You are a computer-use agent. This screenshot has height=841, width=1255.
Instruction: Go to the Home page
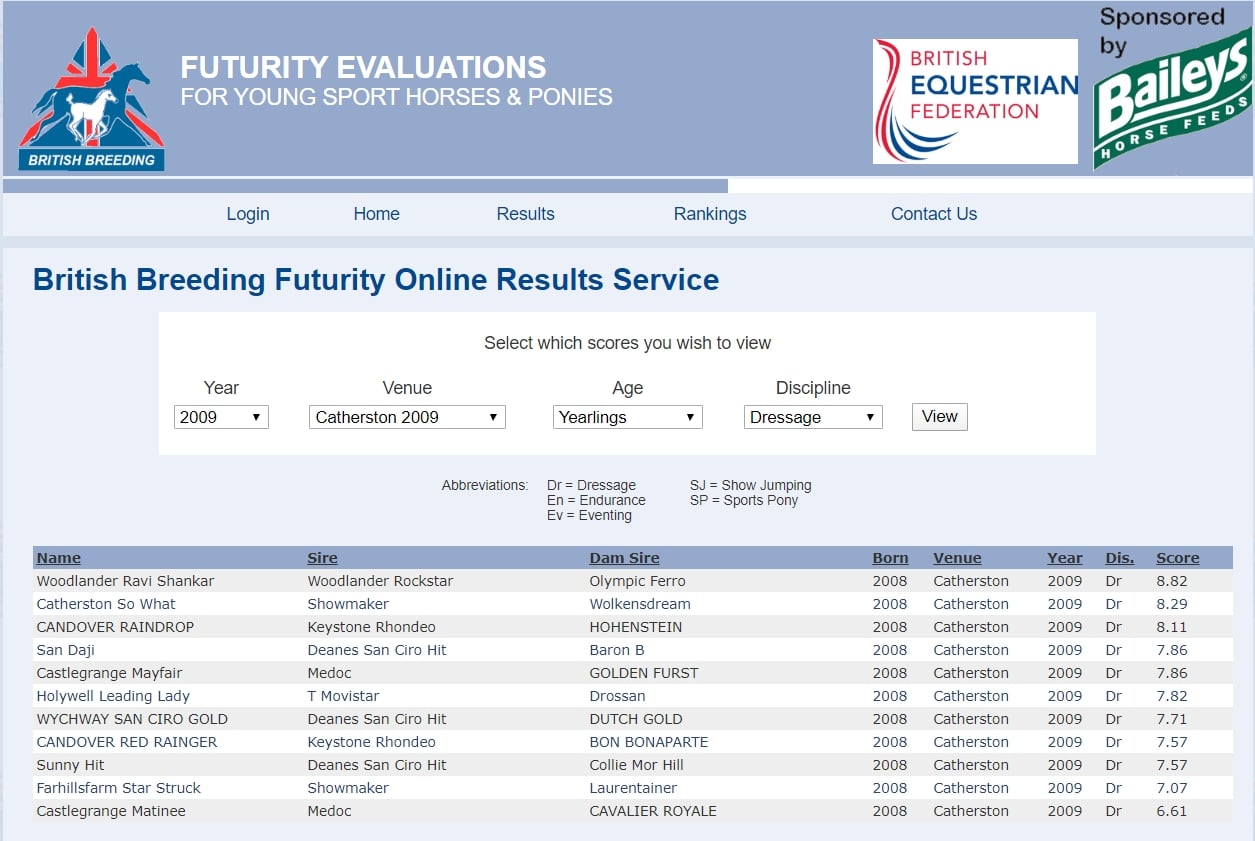pyautogui.click(x=376, y=214)
